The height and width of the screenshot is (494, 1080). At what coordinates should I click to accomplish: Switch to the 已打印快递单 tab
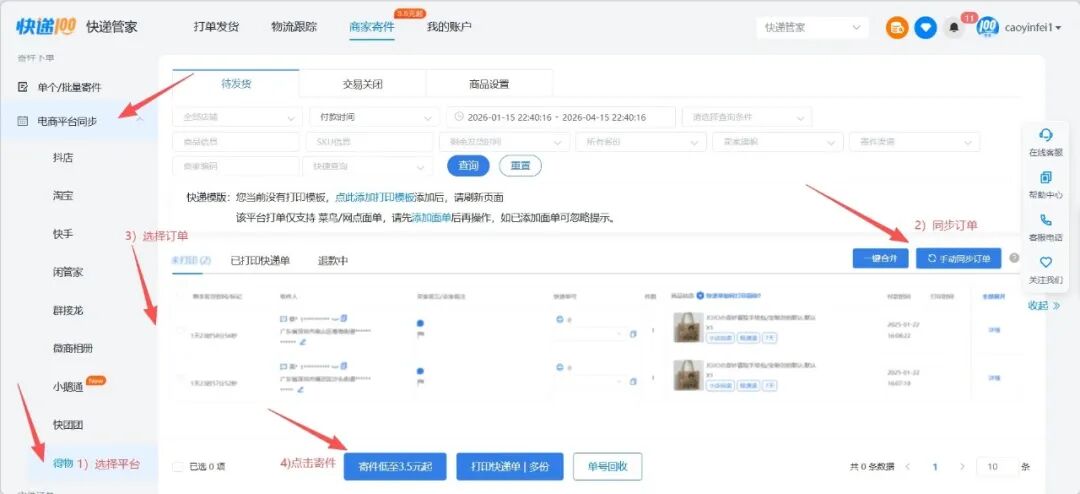(x=260, y=260)
